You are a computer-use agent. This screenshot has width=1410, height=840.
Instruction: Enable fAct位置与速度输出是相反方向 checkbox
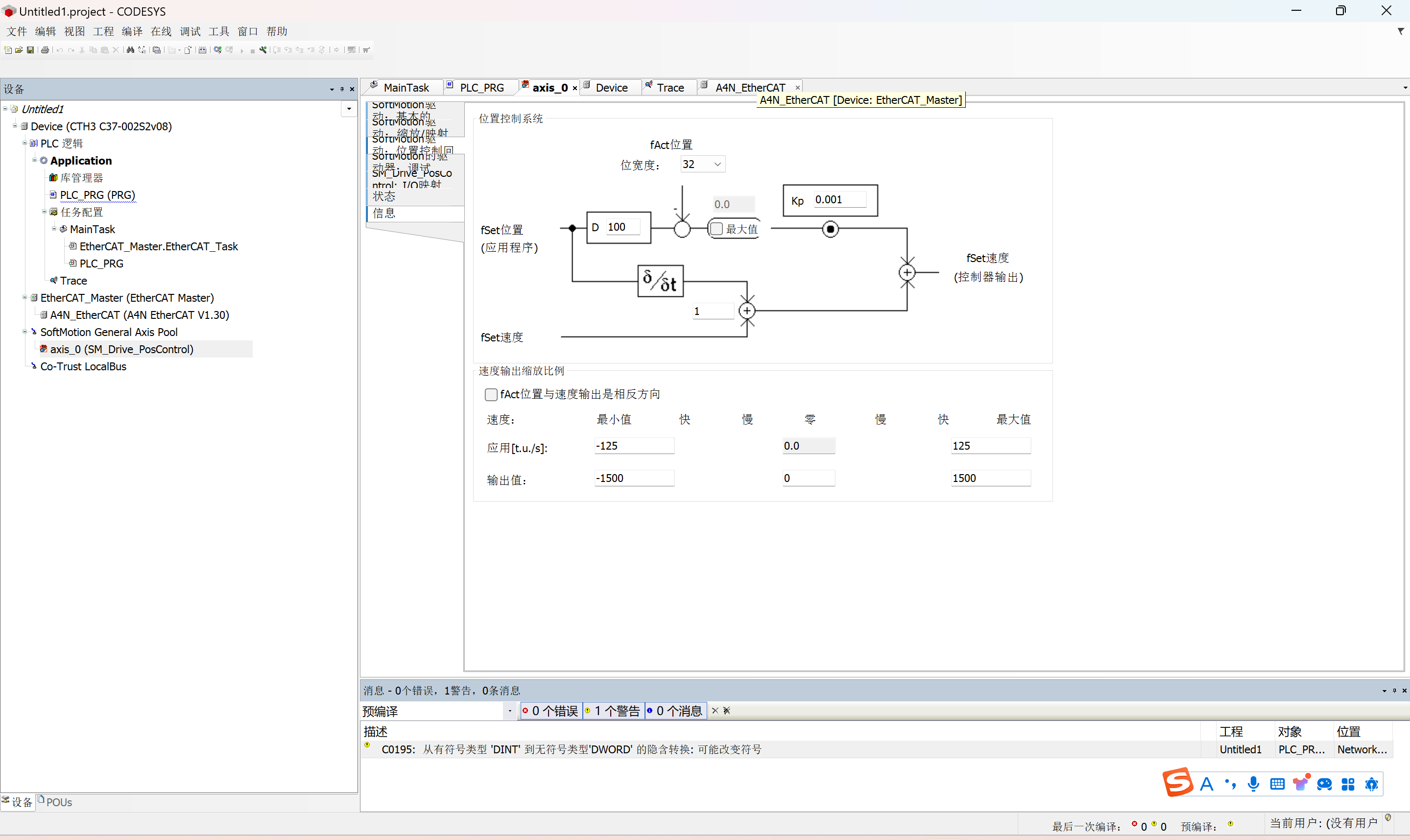[x=491, y=394]
